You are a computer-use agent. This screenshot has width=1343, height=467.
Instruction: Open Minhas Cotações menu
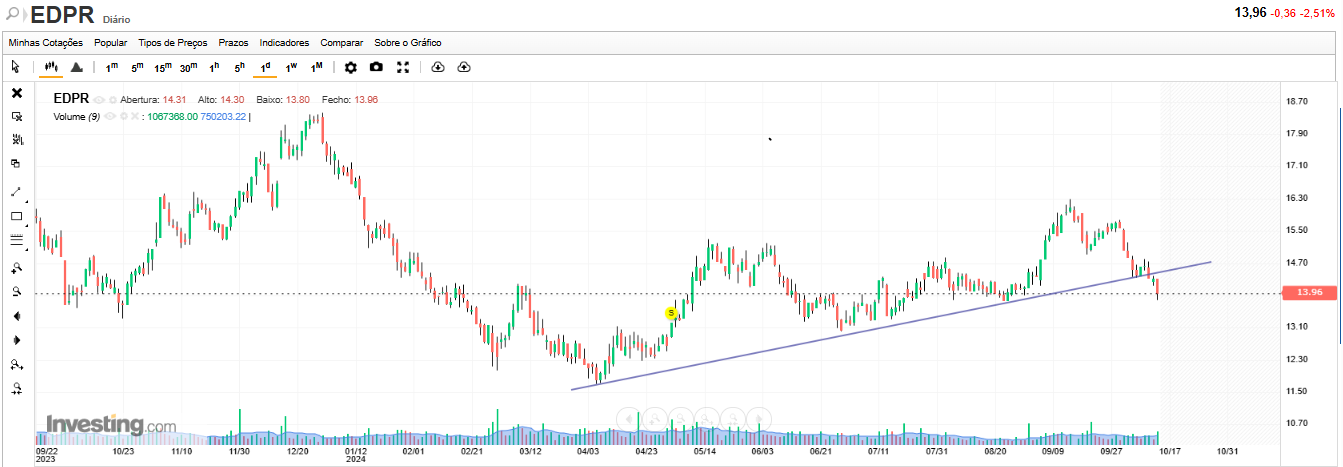click(46, 43)
